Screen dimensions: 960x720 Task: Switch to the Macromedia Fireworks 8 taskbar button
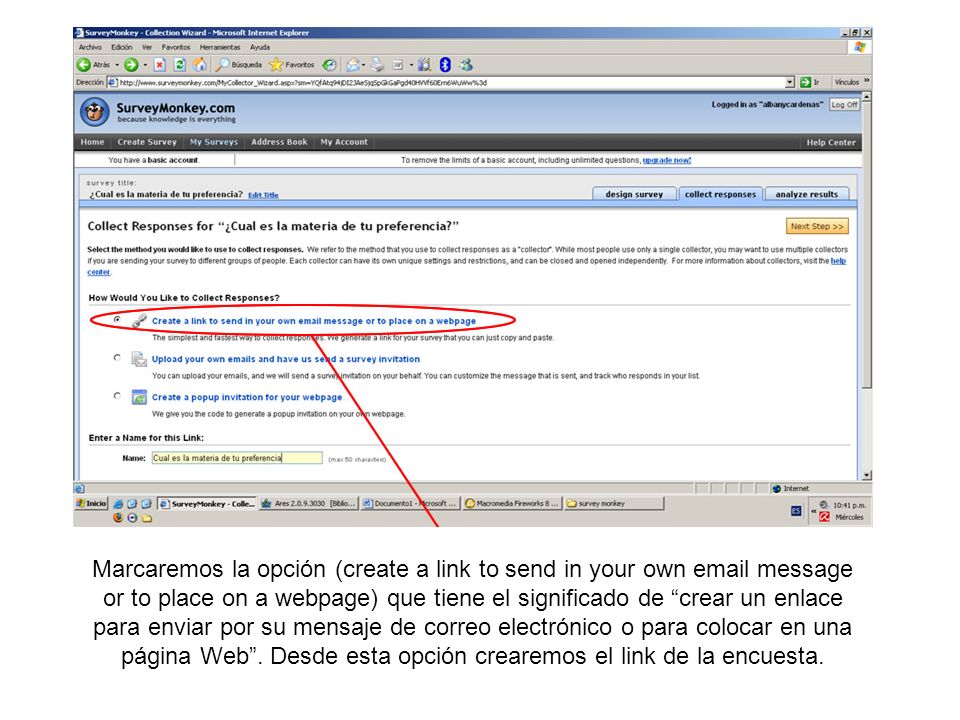tap(512, 504)
